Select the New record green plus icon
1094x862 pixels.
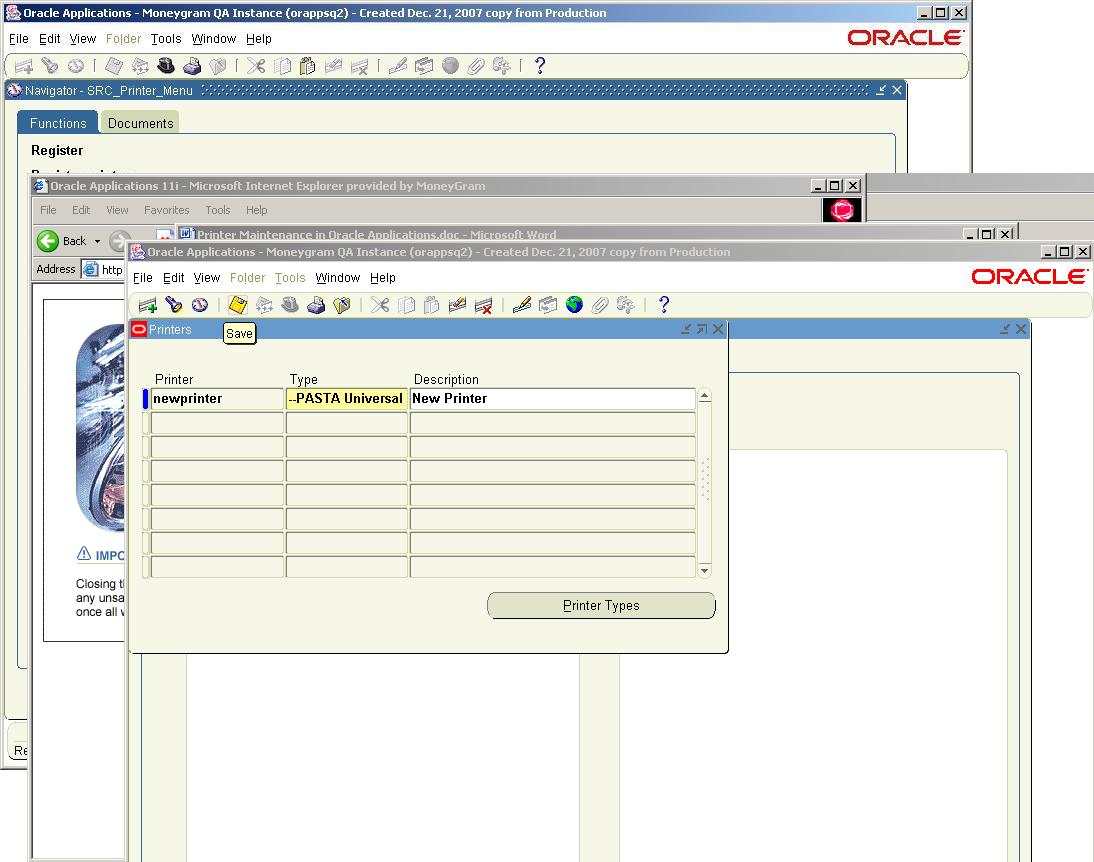pos(148,305)
